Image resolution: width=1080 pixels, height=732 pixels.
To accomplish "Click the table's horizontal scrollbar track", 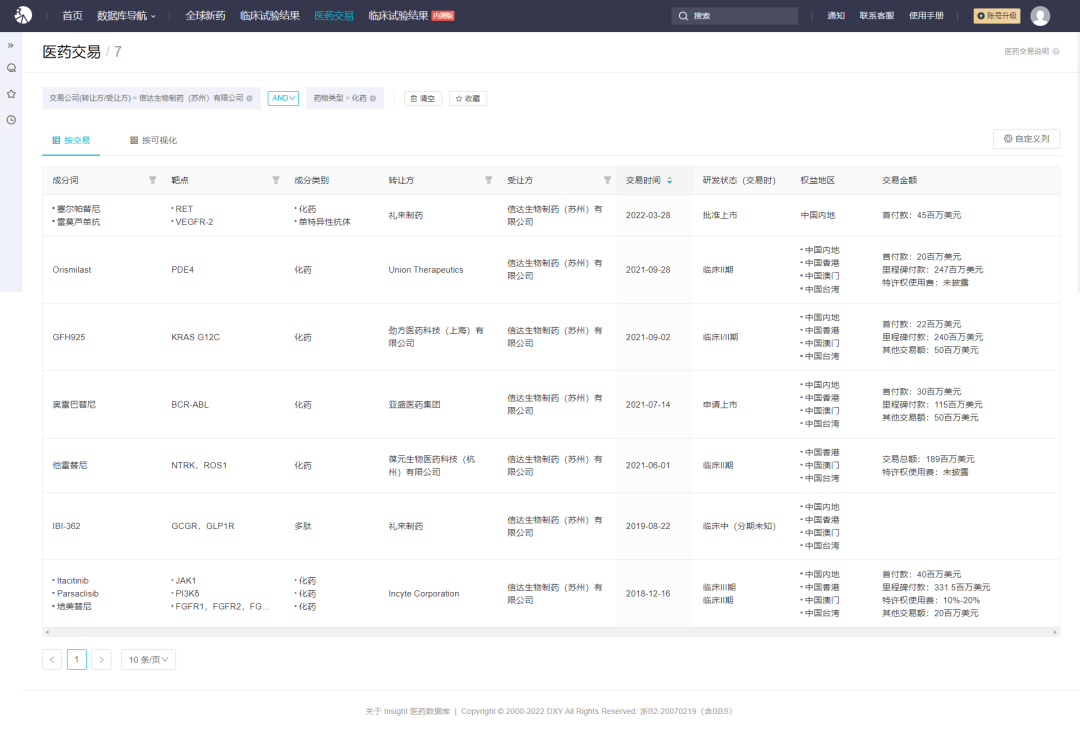I will (x=551, y=632).
